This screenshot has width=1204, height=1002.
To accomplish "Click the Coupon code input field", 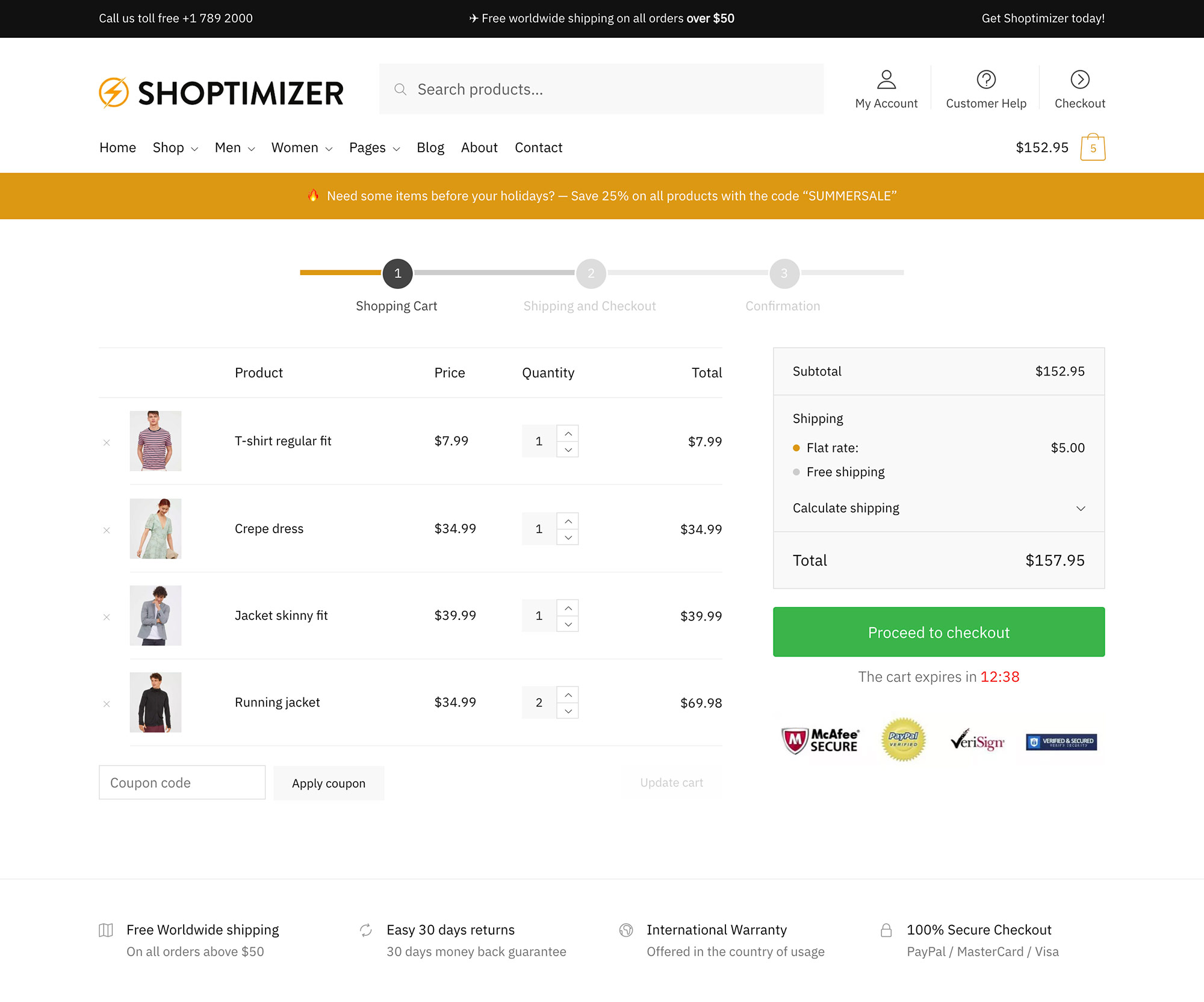I will (x=182, y=782).
